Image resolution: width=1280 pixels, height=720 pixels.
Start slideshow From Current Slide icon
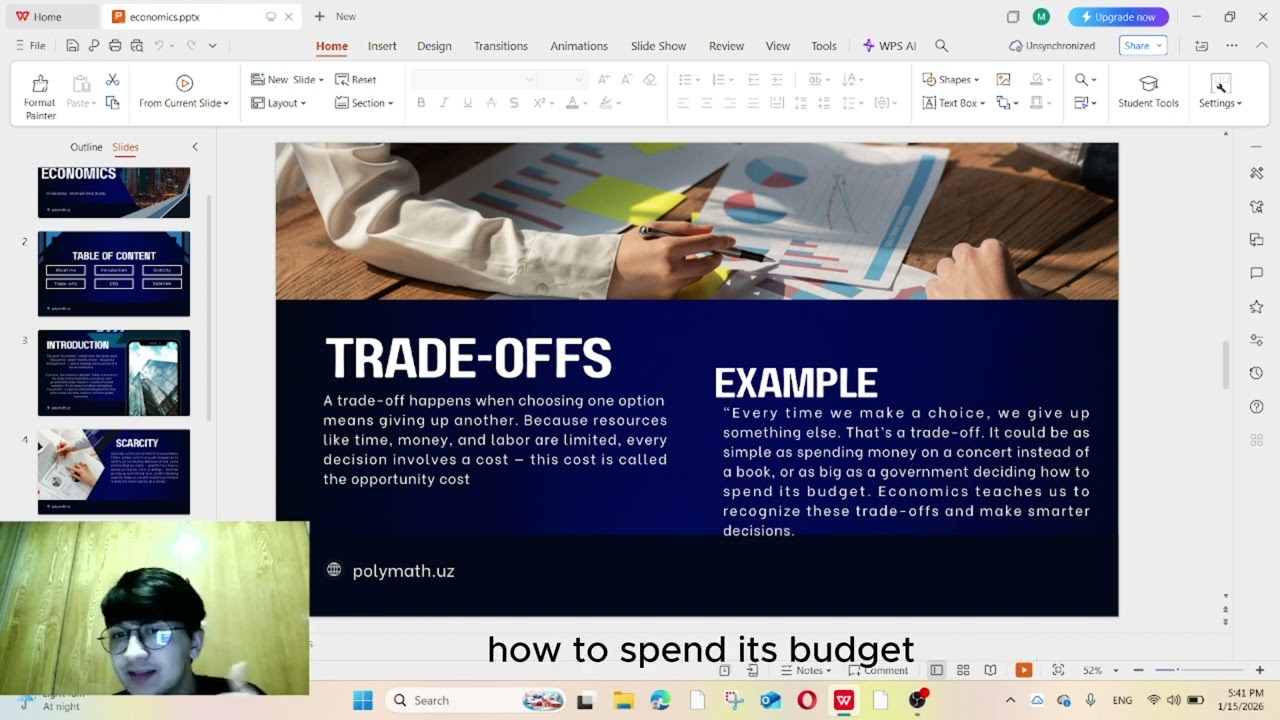pos(184,83)
